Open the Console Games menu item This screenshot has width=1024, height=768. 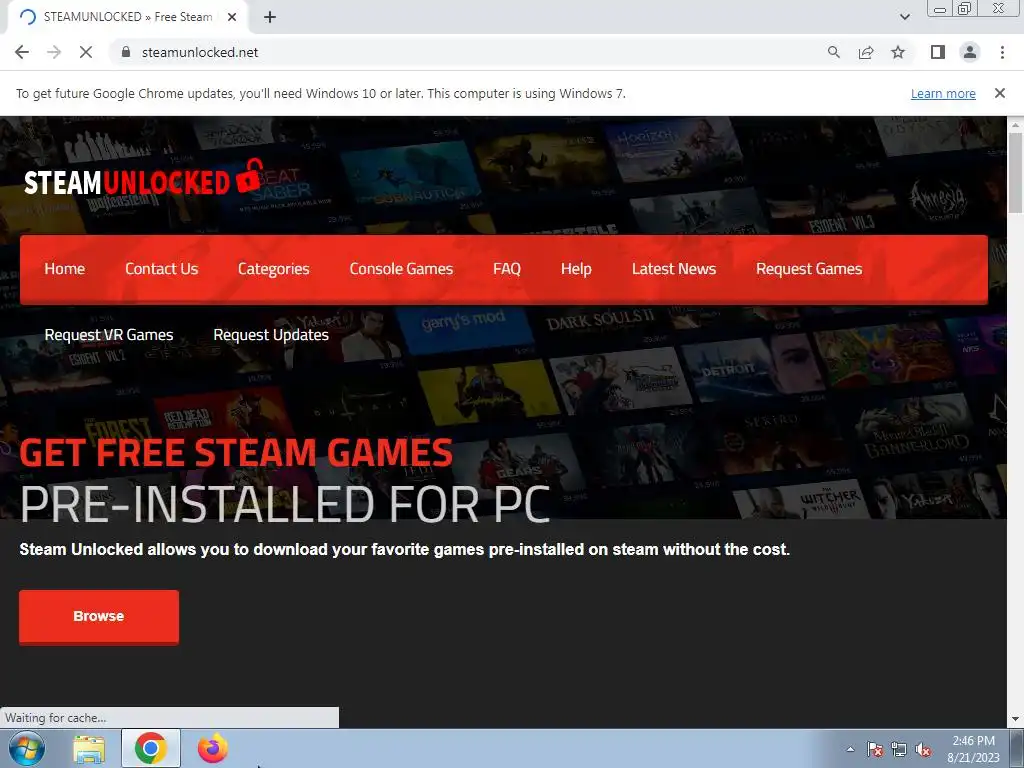click(x=401, y=269)
